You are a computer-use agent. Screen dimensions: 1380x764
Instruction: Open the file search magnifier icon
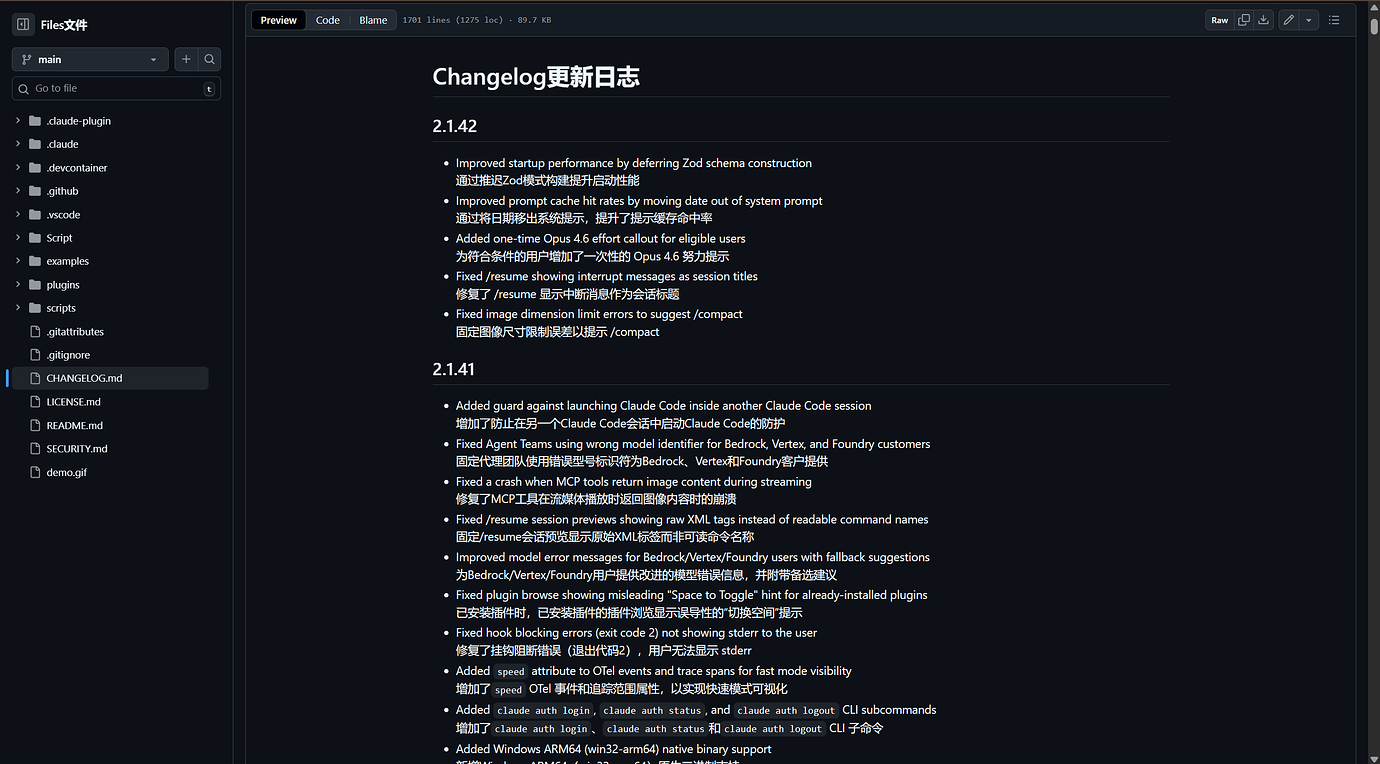point(209,59)
